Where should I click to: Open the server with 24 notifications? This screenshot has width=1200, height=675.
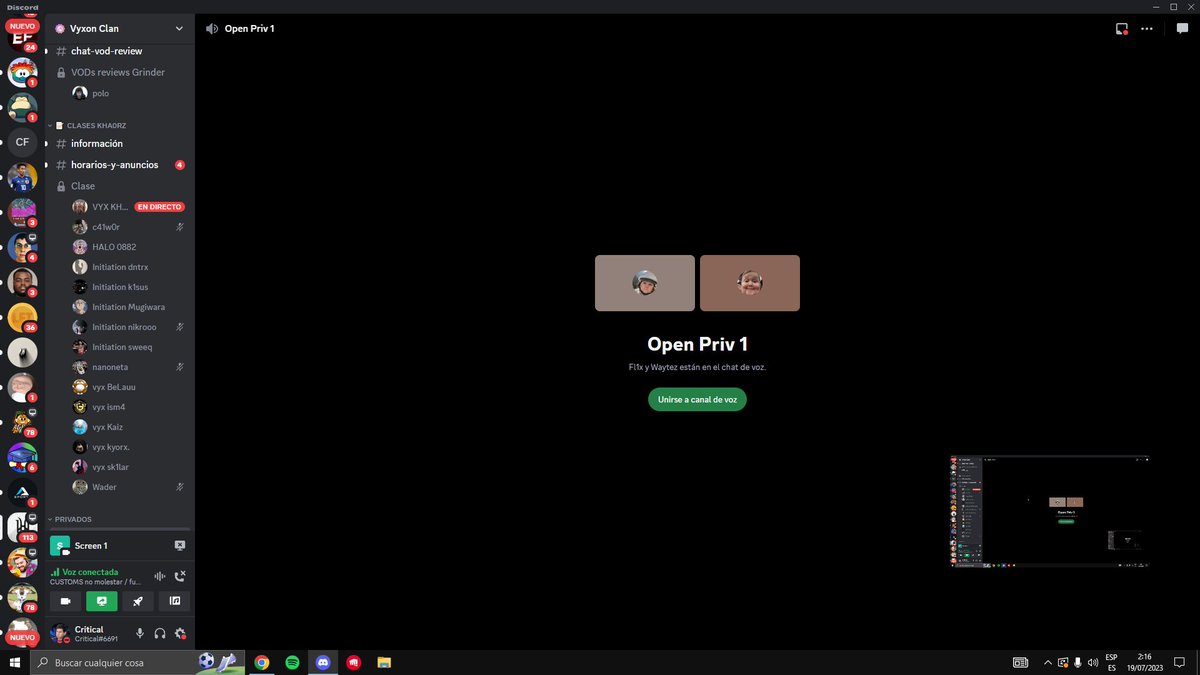click(22, 37)
